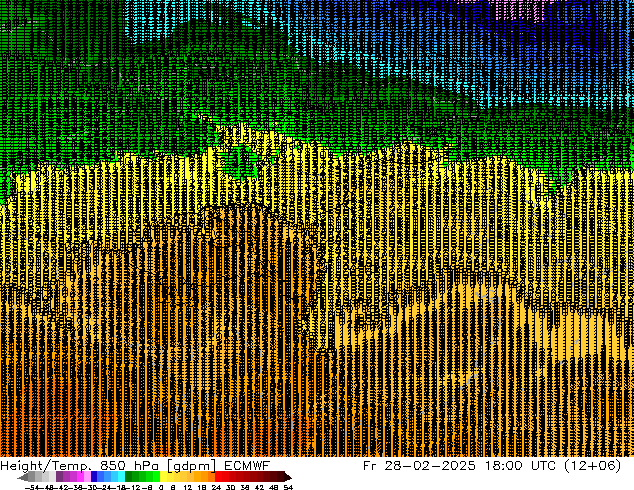Click the '54' value on the legend scale
This screenshot has width=634, height=490.
tap(288, 487)
